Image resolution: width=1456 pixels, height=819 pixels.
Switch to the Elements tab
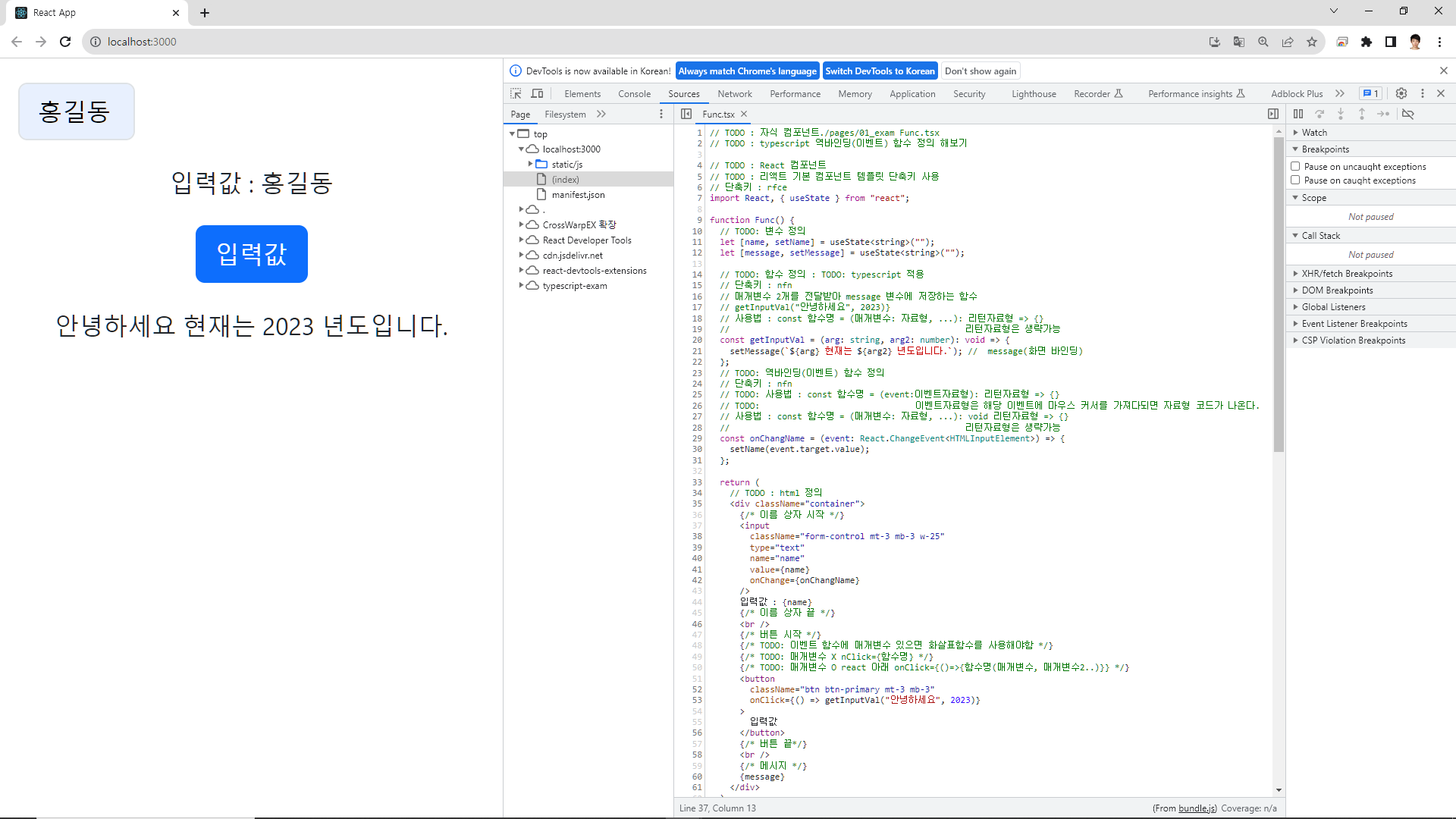tap(582, 93)
